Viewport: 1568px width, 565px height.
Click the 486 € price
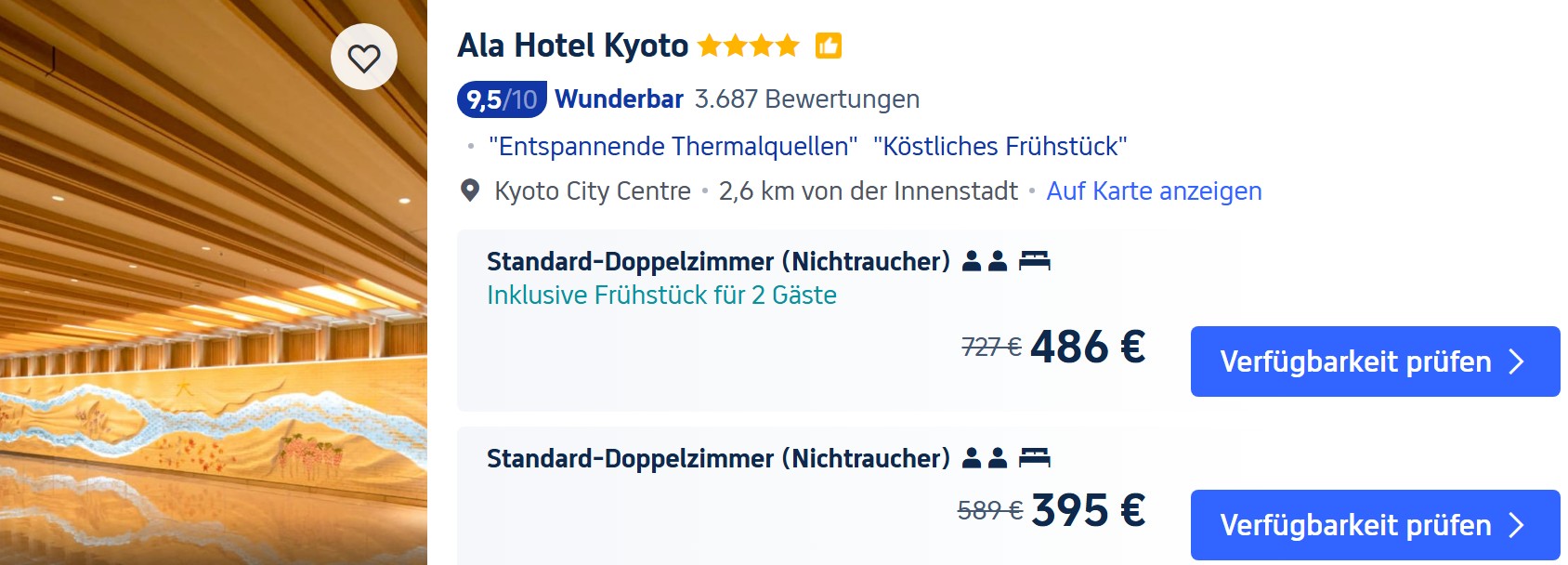[x=1088, y=348]
